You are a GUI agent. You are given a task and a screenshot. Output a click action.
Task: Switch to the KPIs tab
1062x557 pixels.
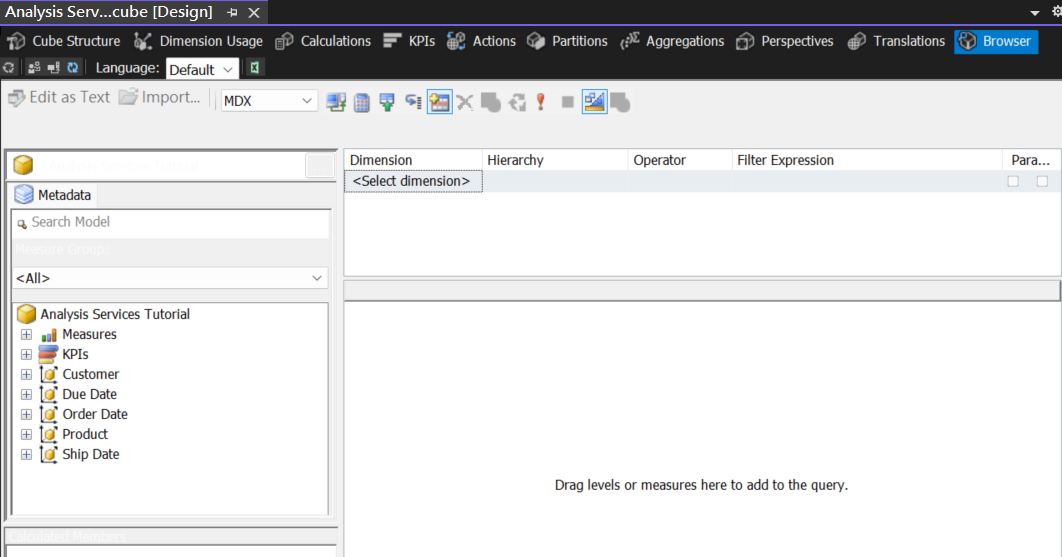click(409, 41)
